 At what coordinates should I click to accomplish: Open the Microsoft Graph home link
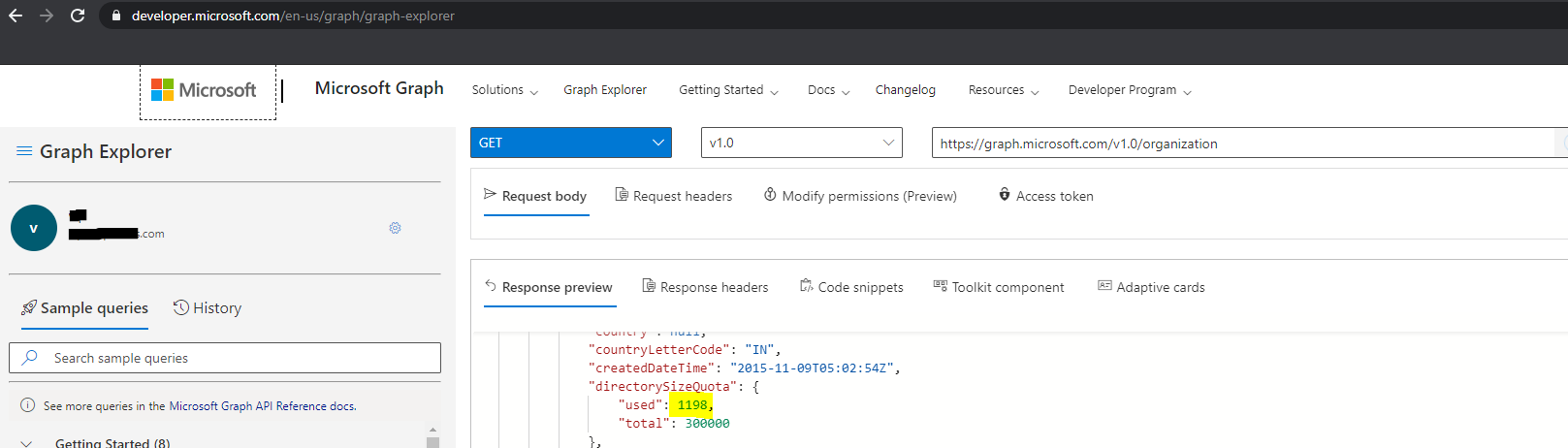point(379,88)
